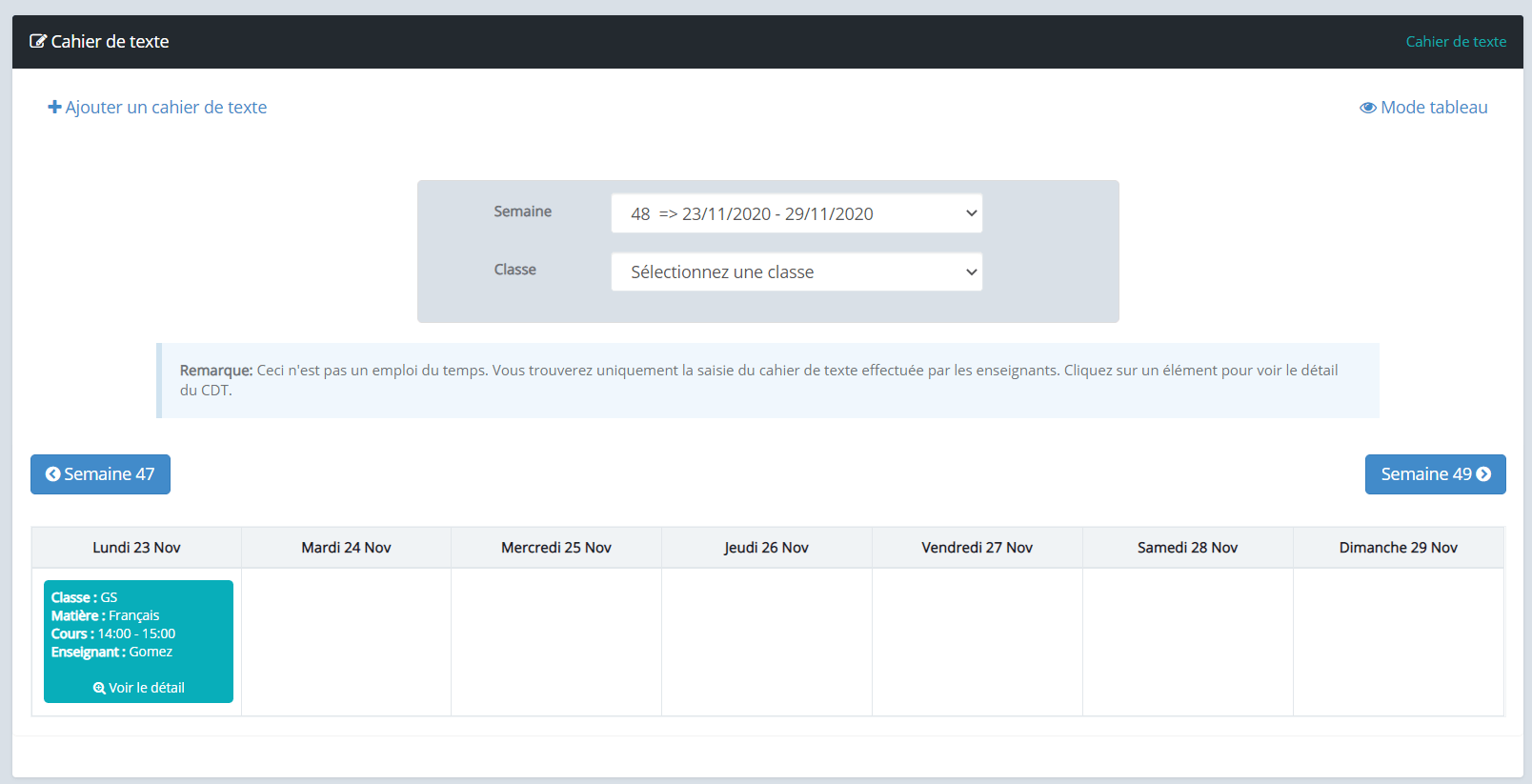Switch to Mode tableau view
This screenshot has height=784, width=1532.
pos(1433,108)
